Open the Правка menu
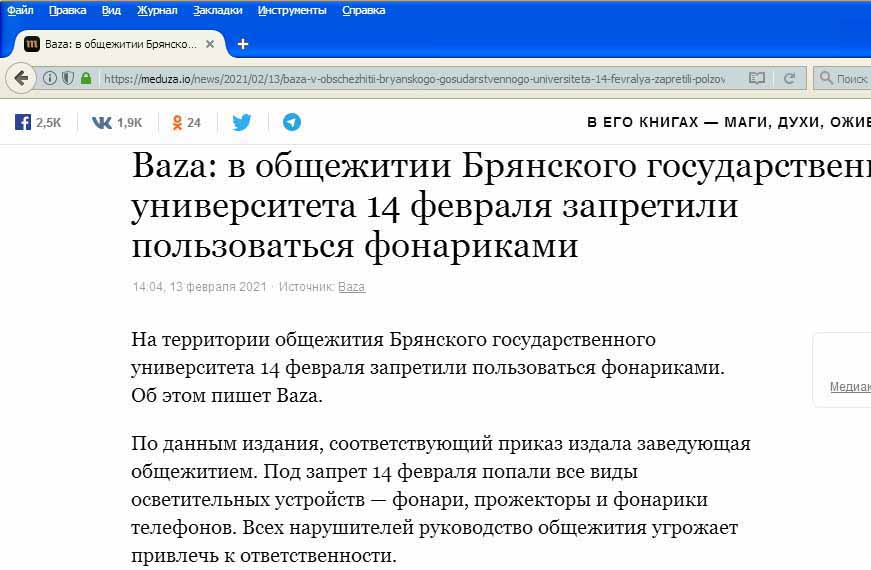Viewport: 871px width, 570px height. [67, 10]
